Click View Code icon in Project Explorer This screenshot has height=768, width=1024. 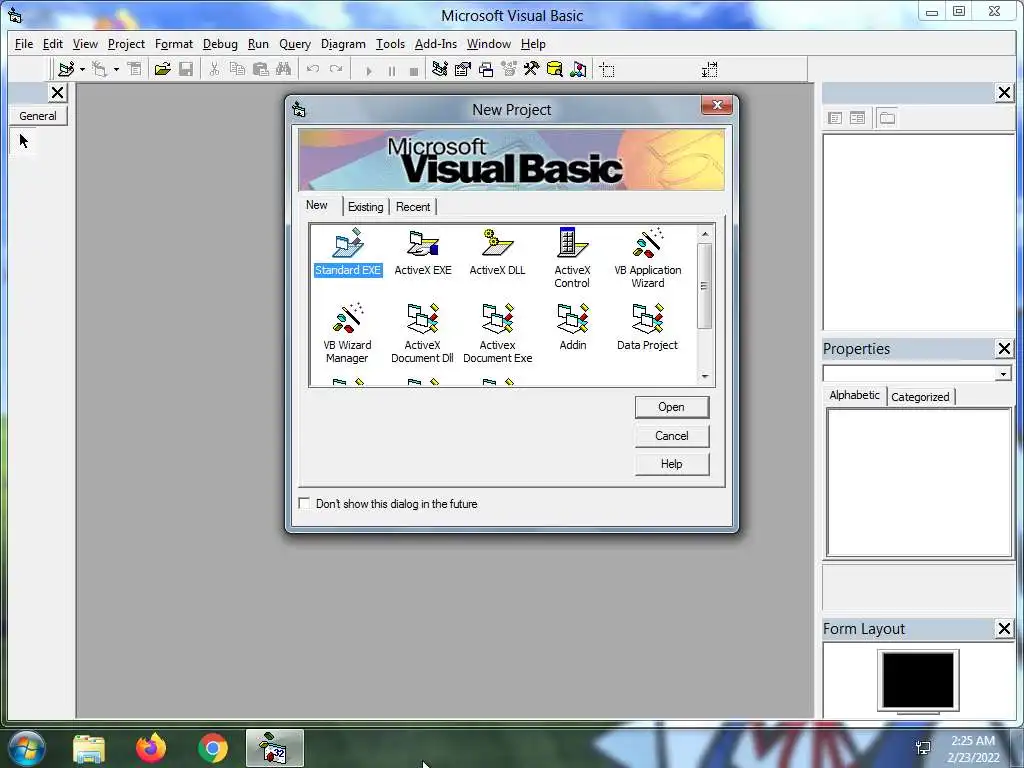click(835, 118)
